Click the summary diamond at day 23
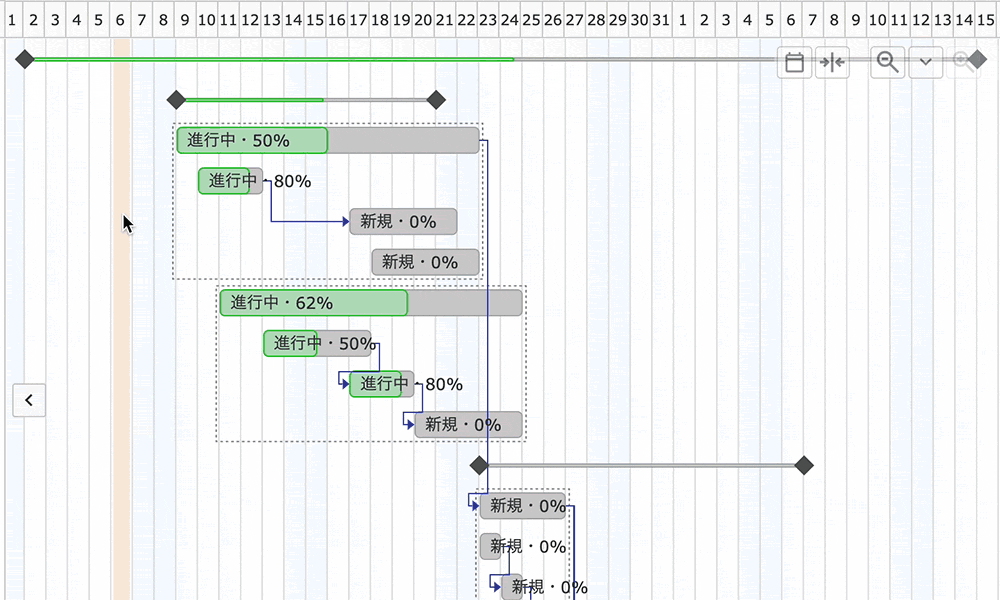 pos(479,465)
